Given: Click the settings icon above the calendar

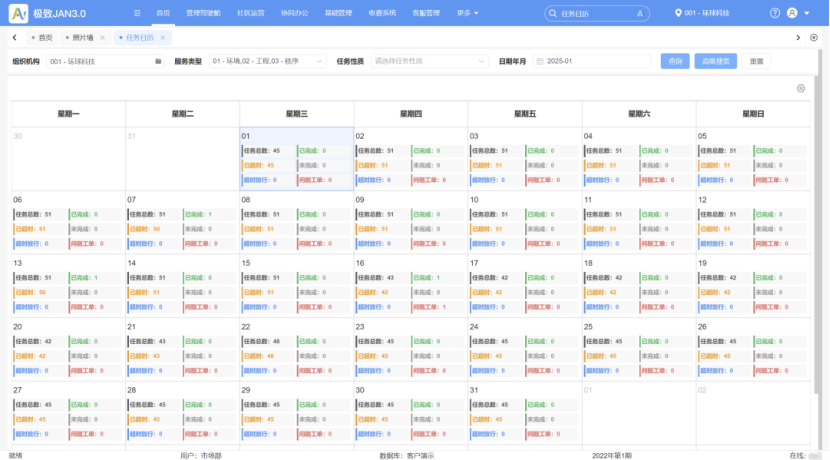Looking at the screenshot, I should [x=801, y=88].
